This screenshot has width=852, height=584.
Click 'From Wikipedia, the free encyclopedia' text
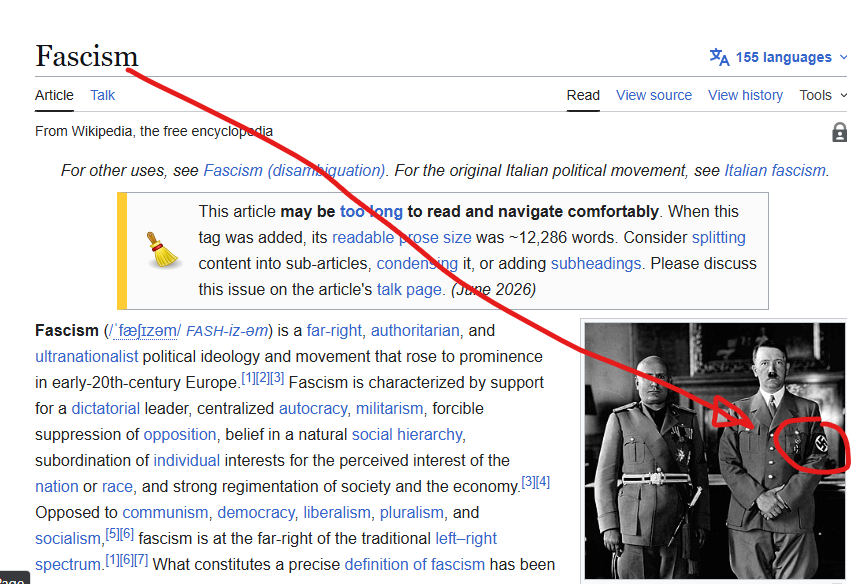pyautogui.click(x=154, y=131)
